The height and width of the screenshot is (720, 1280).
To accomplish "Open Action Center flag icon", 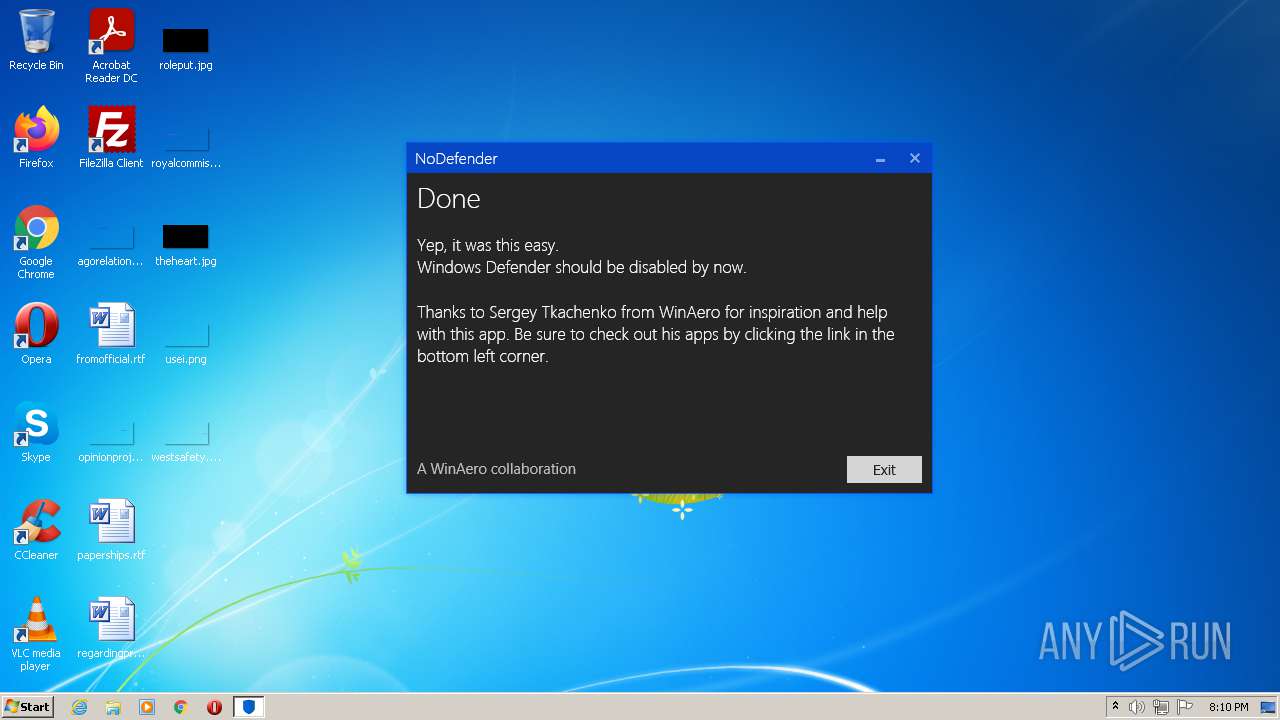I will click(1185, 707).
